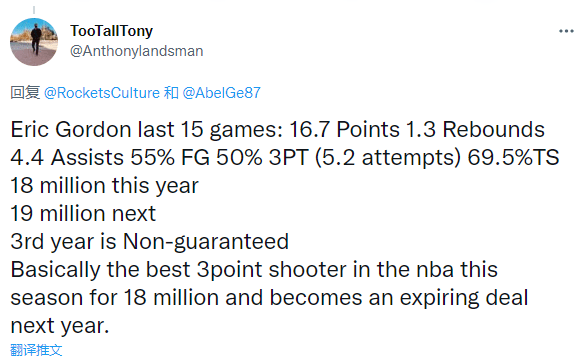The width and height of the screenshot is (581, 361).
Task: Open the @AbelGe87 mention link
Action: 222,93
